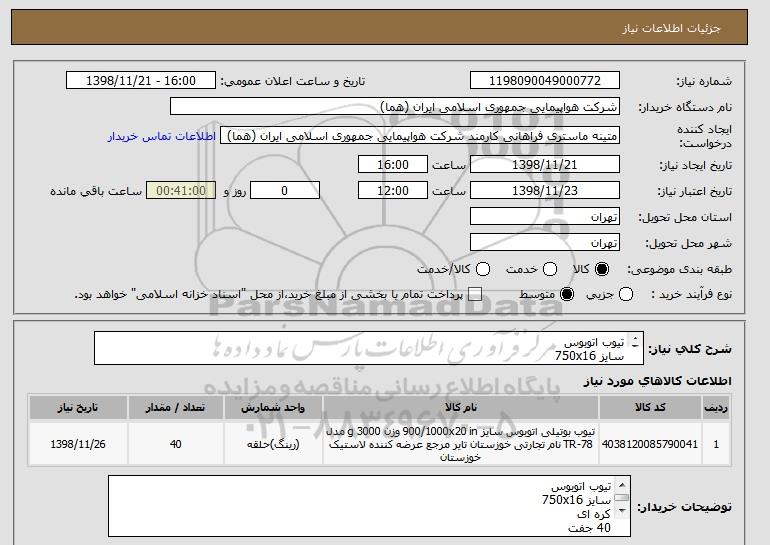Click the کد کالا column header
This screenshot has width=770, height=545.
tap(650, 408)
